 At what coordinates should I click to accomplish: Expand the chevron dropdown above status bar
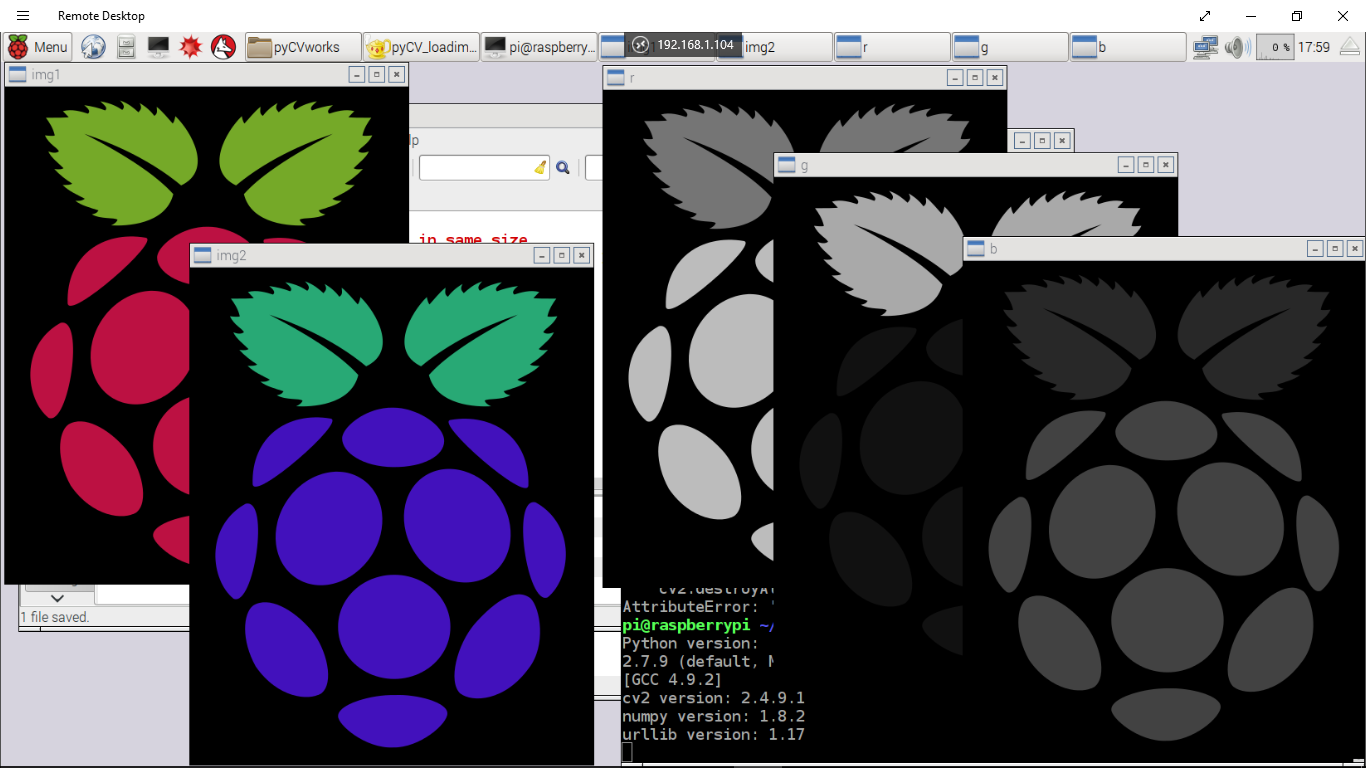57,597
